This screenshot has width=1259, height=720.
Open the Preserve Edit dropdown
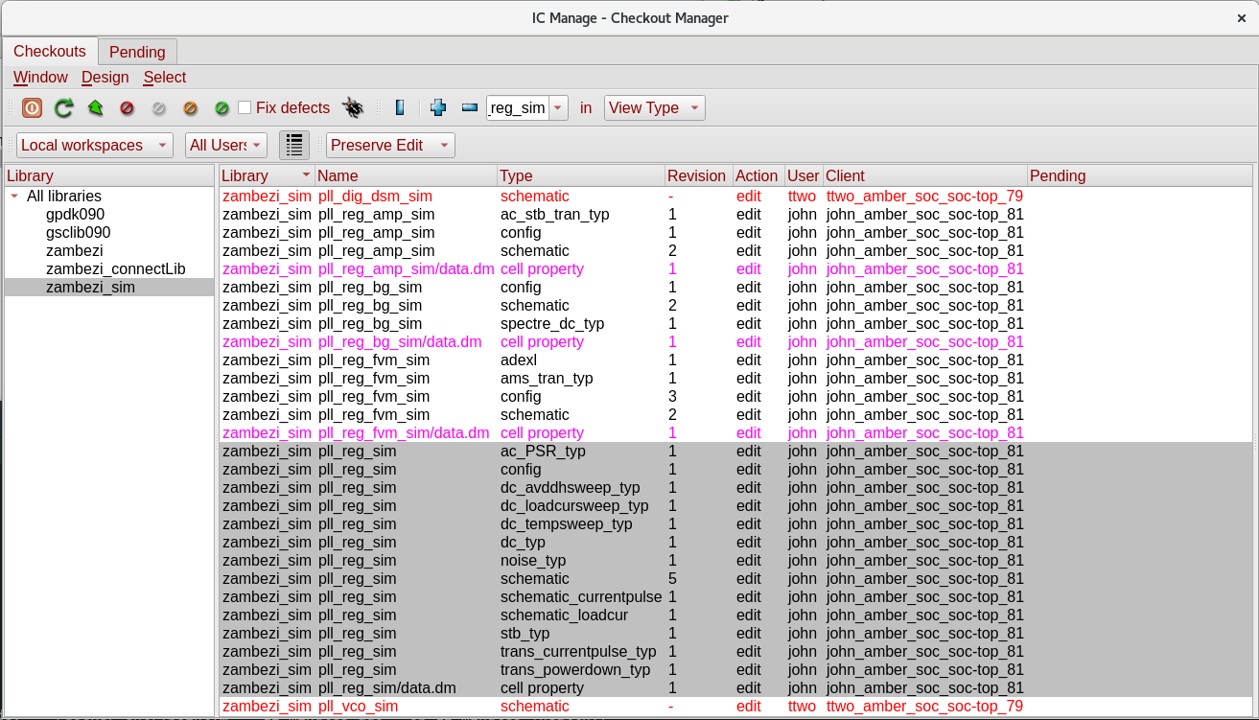tap(390, 145)
